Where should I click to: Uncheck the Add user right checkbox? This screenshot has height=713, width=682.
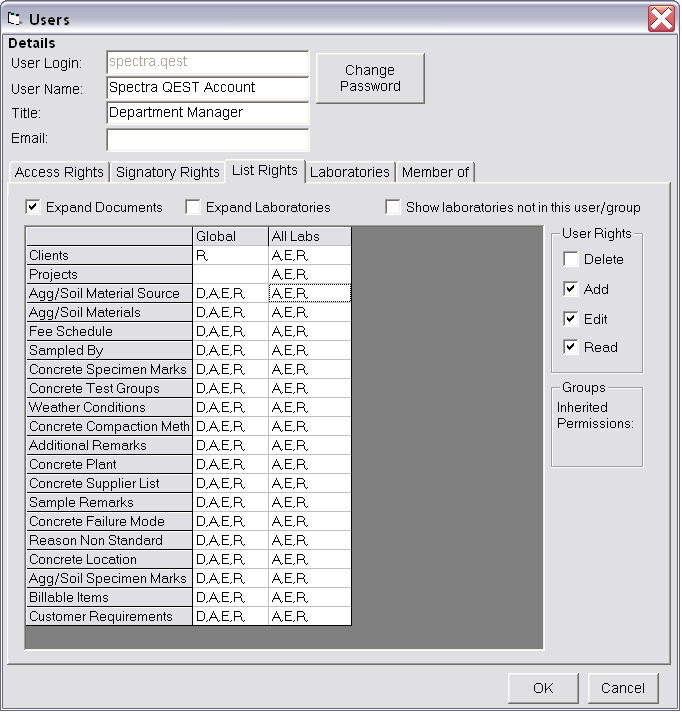(x=570, y=290)
